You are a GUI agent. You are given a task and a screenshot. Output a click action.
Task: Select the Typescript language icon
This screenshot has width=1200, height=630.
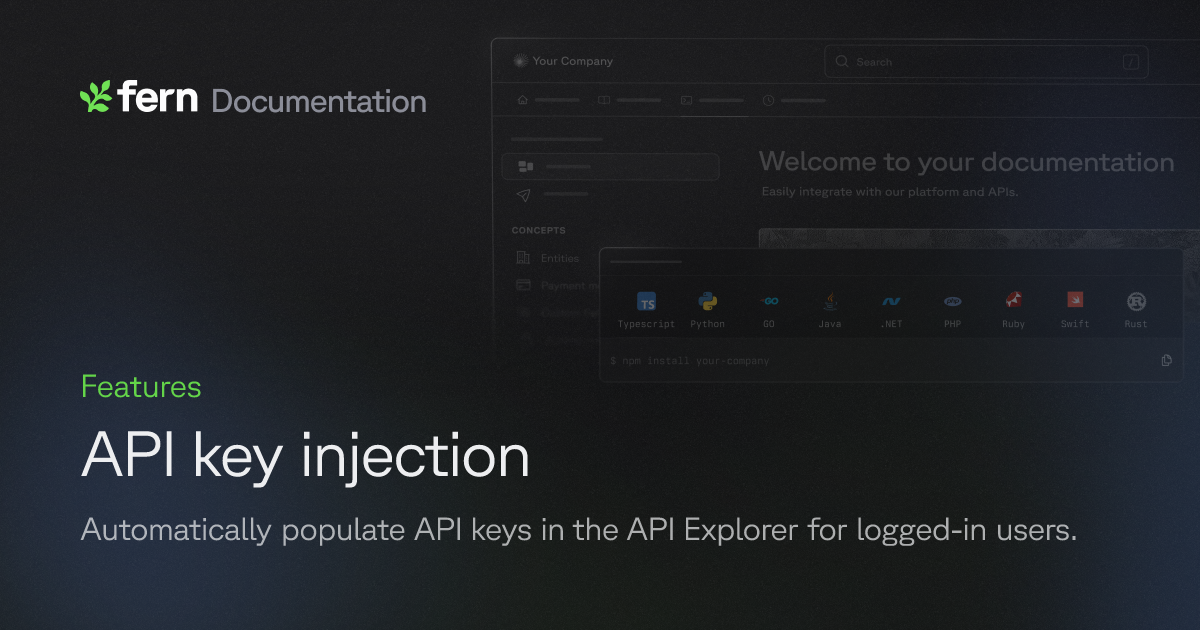point(647,303)
